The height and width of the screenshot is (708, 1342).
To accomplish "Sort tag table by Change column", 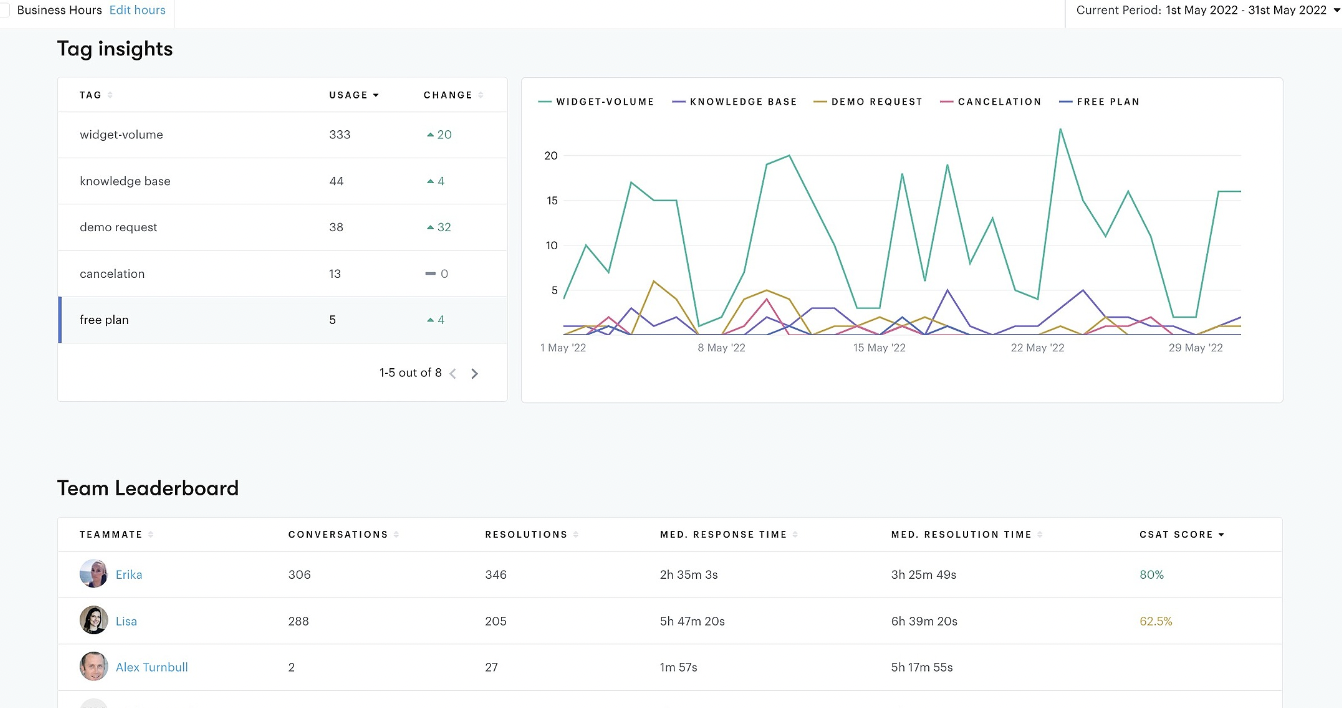I will coord(453,95).
